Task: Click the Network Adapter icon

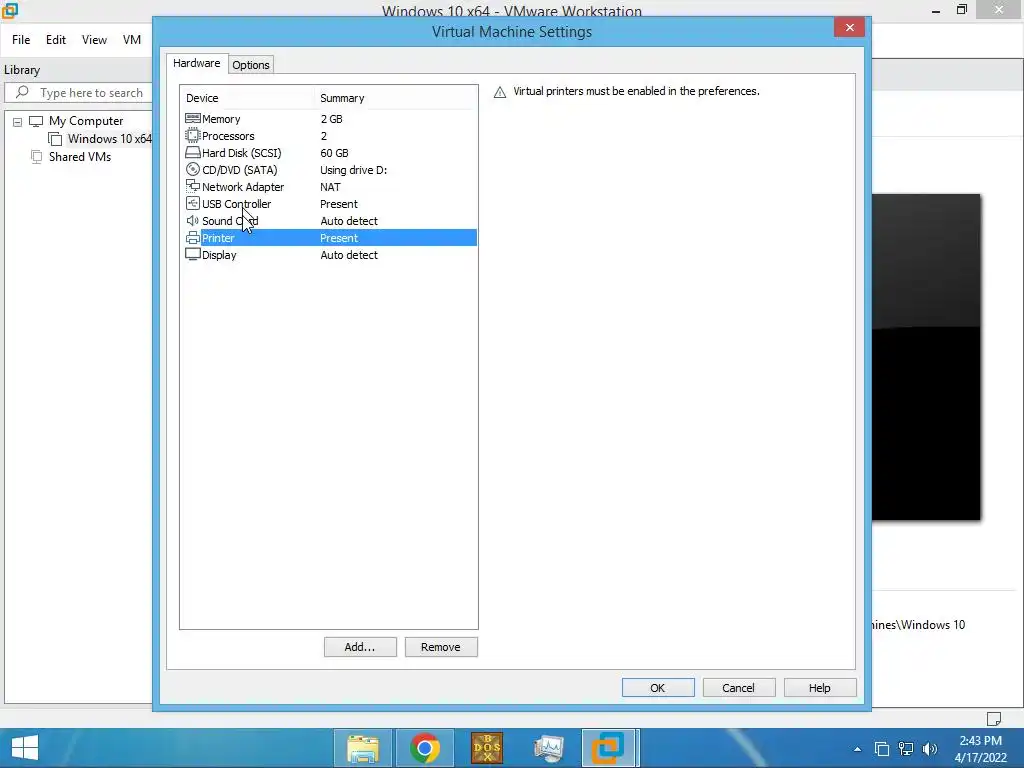Action: tap(193, 186)
